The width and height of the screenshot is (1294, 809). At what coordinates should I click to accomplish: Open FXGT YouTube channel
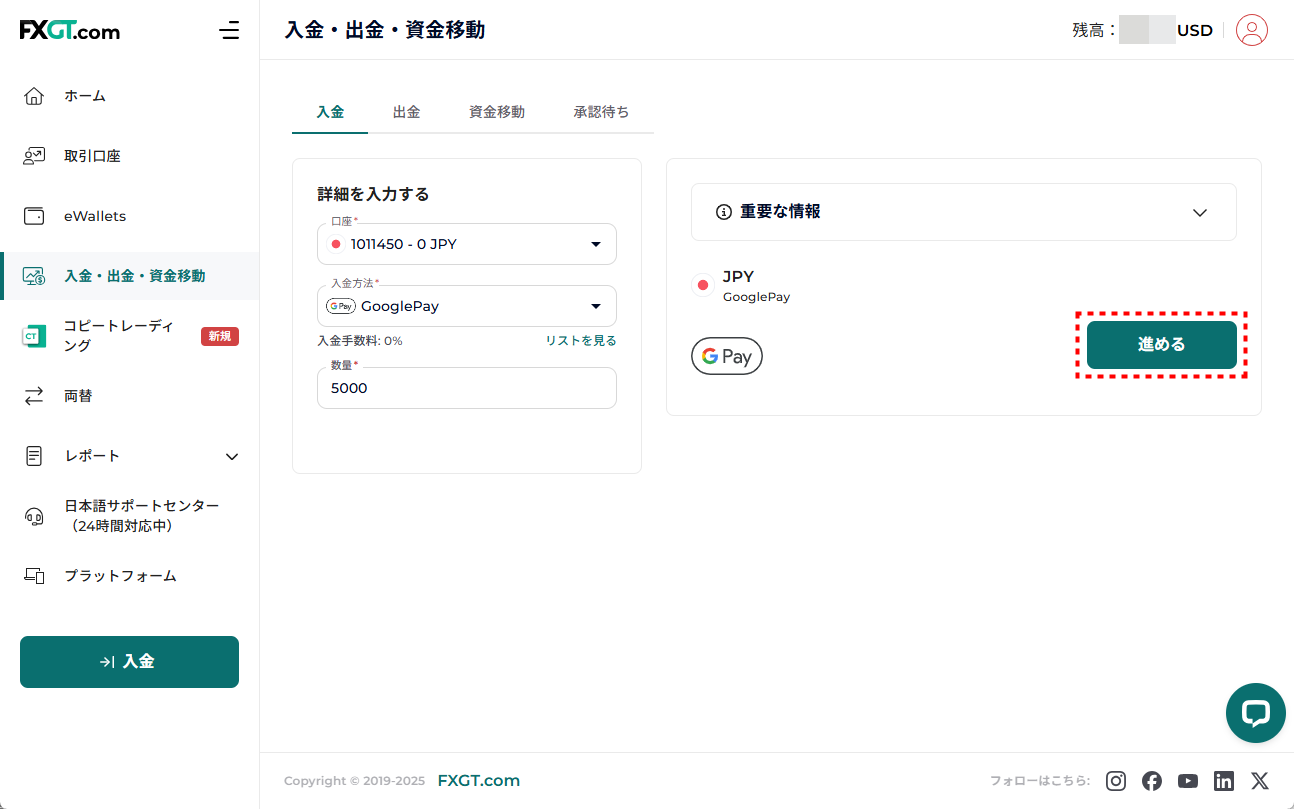point(1188,781)
